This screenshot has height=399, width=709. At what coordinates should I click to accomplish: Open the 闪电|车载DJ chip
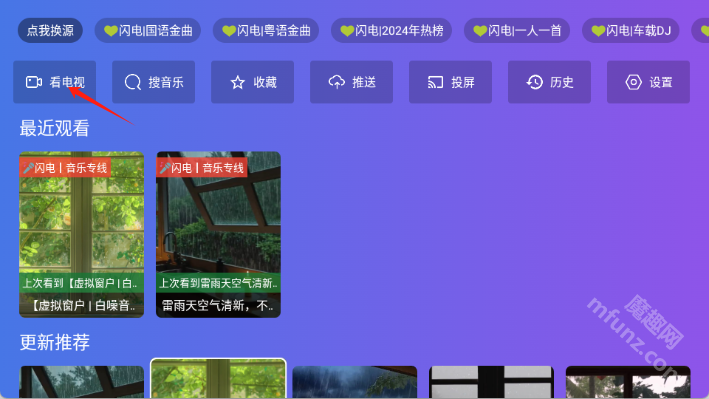631,30
